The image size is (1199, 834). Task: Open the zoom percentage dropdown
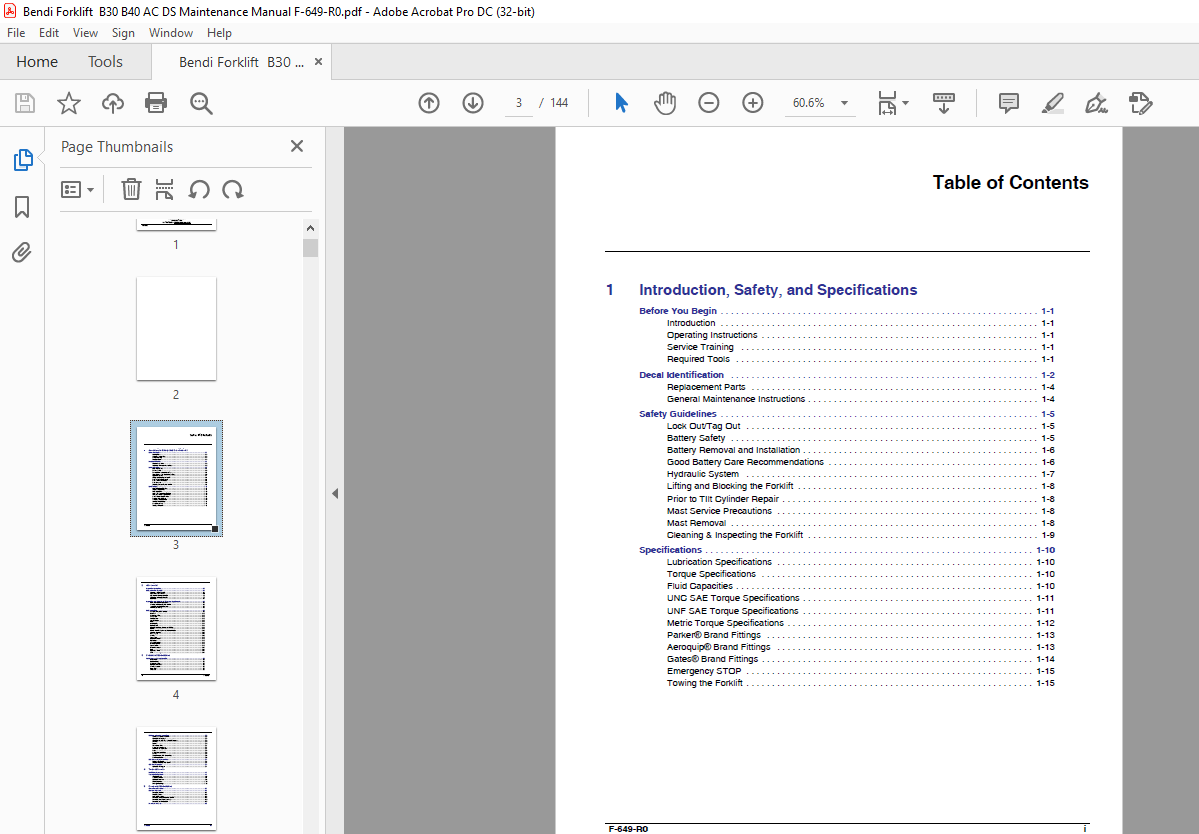844,103
